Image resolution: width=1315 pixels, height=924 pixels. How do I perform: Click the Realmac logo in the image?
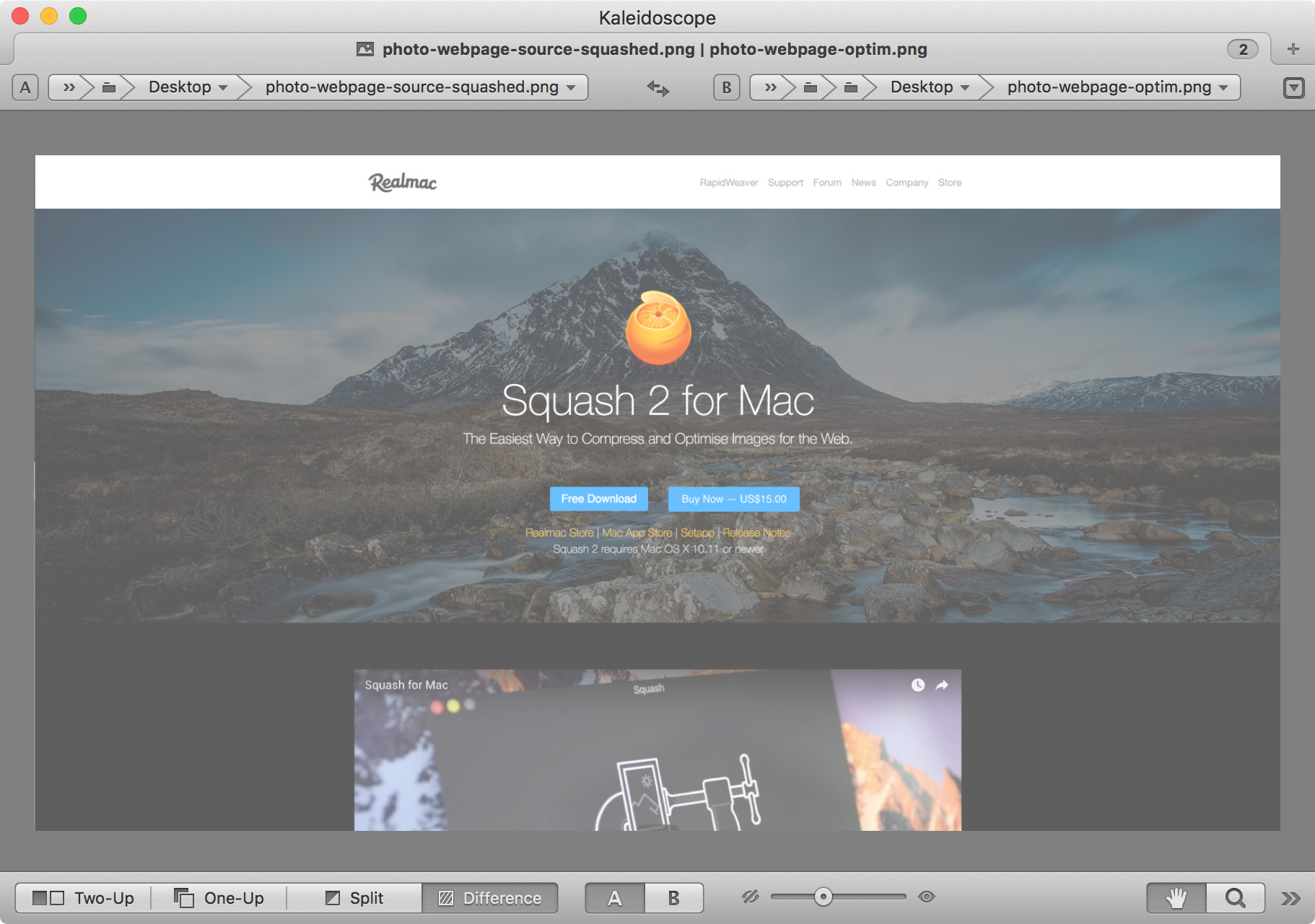403,183
